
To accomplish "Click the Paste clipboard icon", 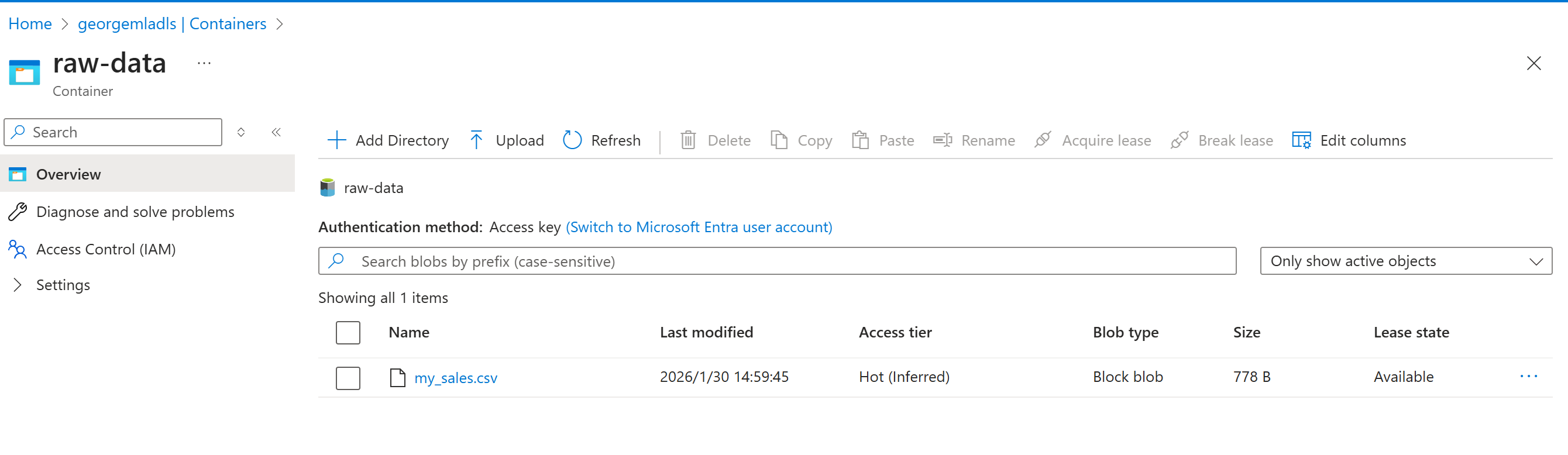I will (x=860, y=140).
